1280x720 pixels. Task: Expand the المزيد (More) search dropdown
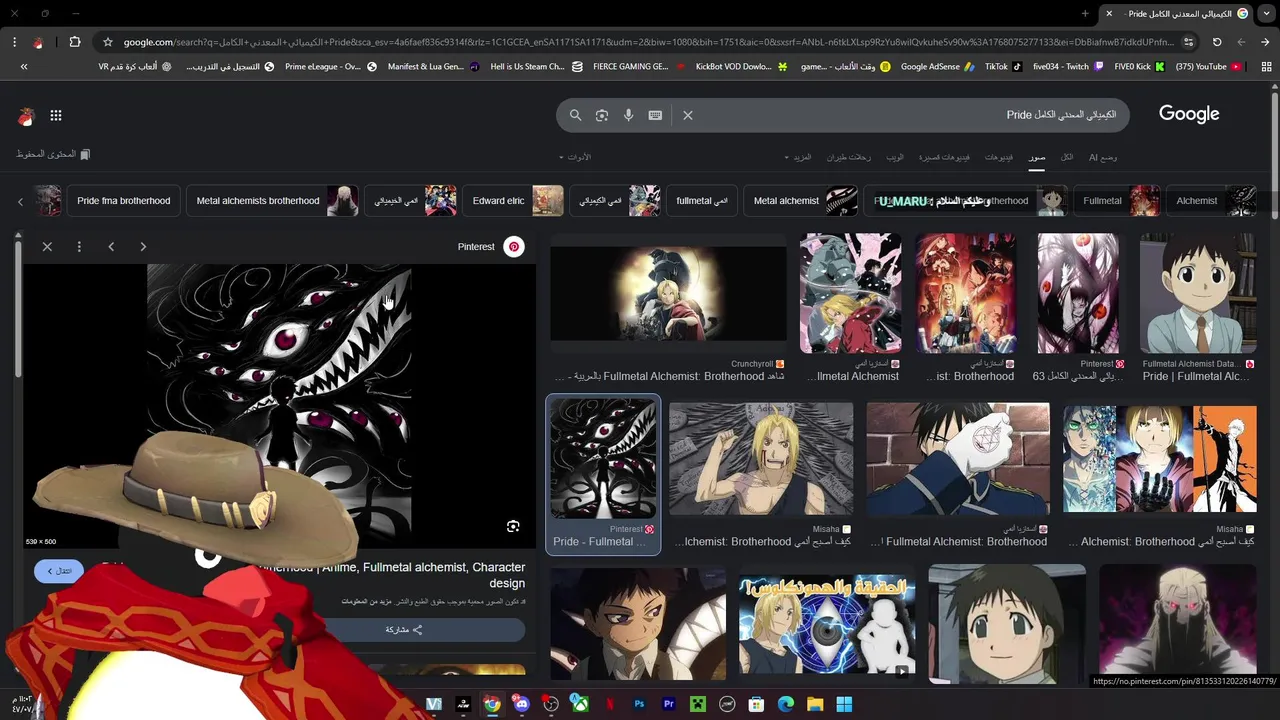(800, 157)
